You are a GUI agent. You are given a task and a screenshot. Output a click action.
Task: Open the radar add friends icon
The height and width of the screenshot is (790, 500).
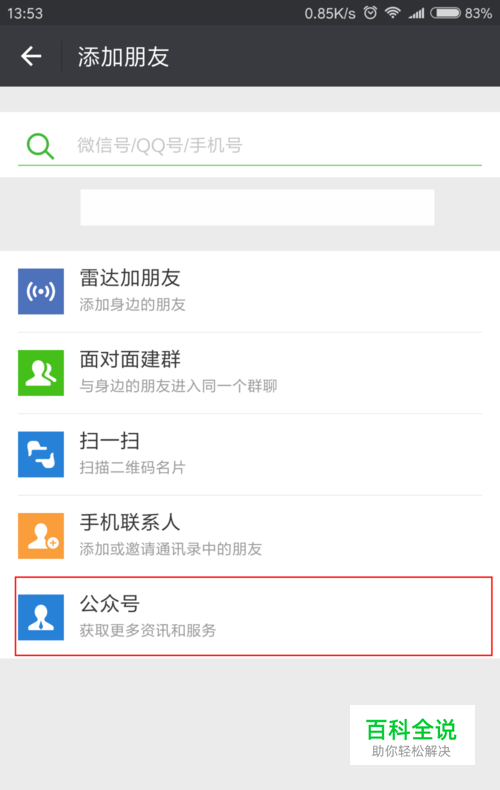[41, 291]
